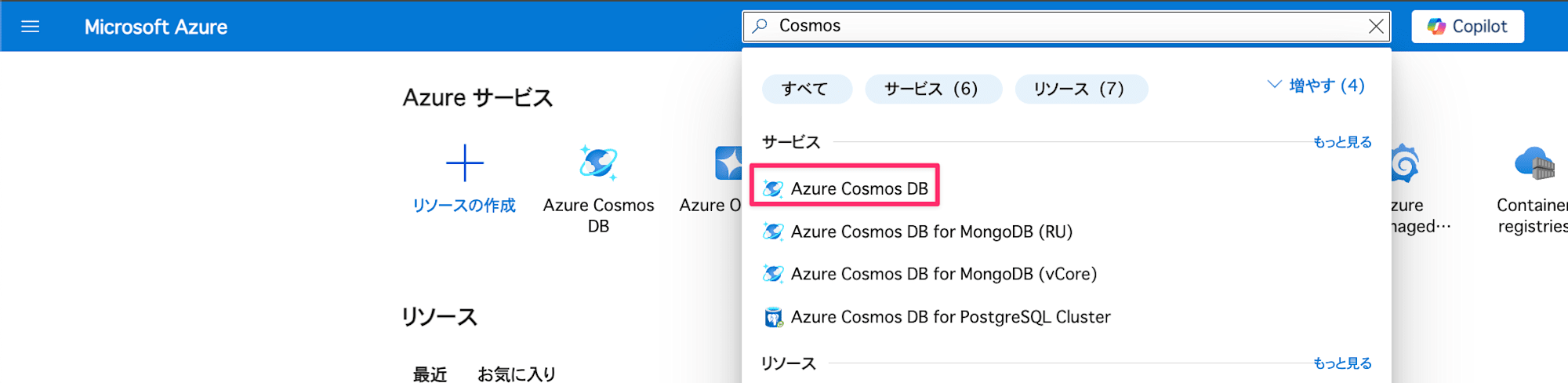
Task: Choose Azure Cosmos DB search result
Action: (845, 188)
